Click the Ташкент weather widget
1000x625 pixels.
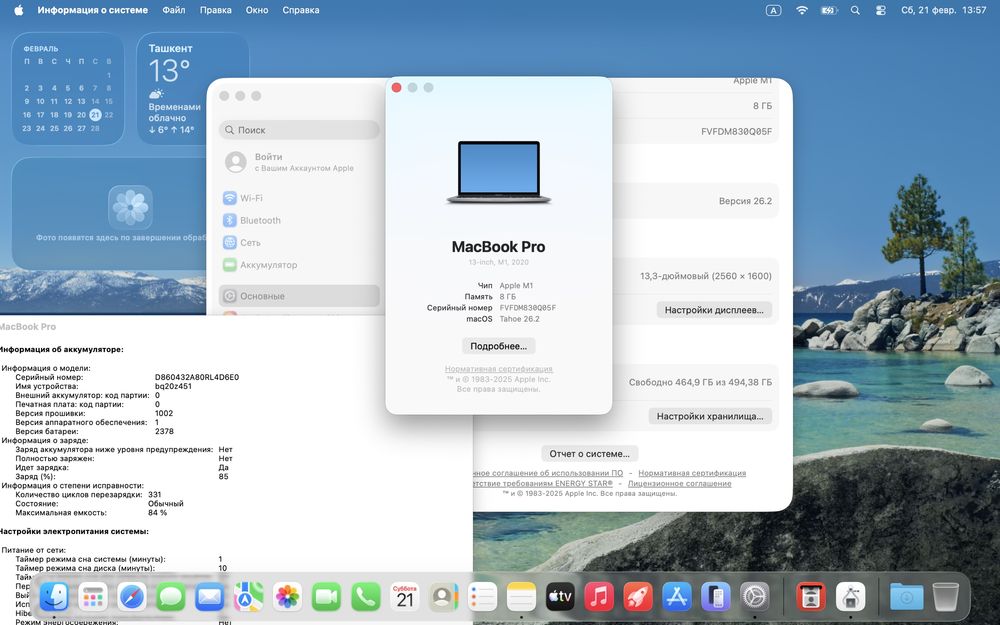193,89
